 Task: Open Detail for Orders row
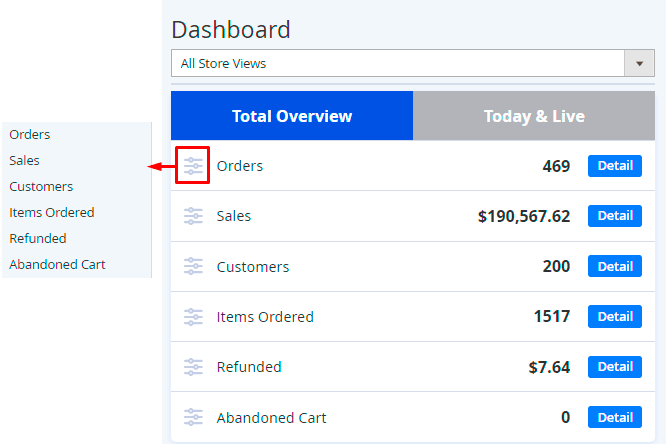tap(614, 166)
